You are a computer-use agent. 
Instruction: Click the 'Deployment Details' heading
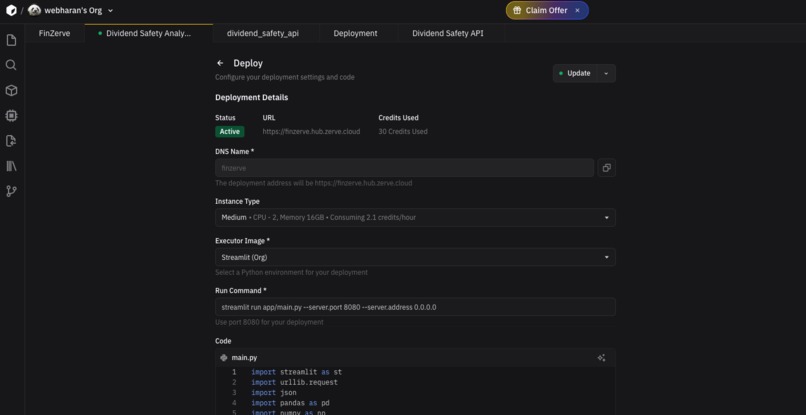pyautogui.click(x=251, y=97)
